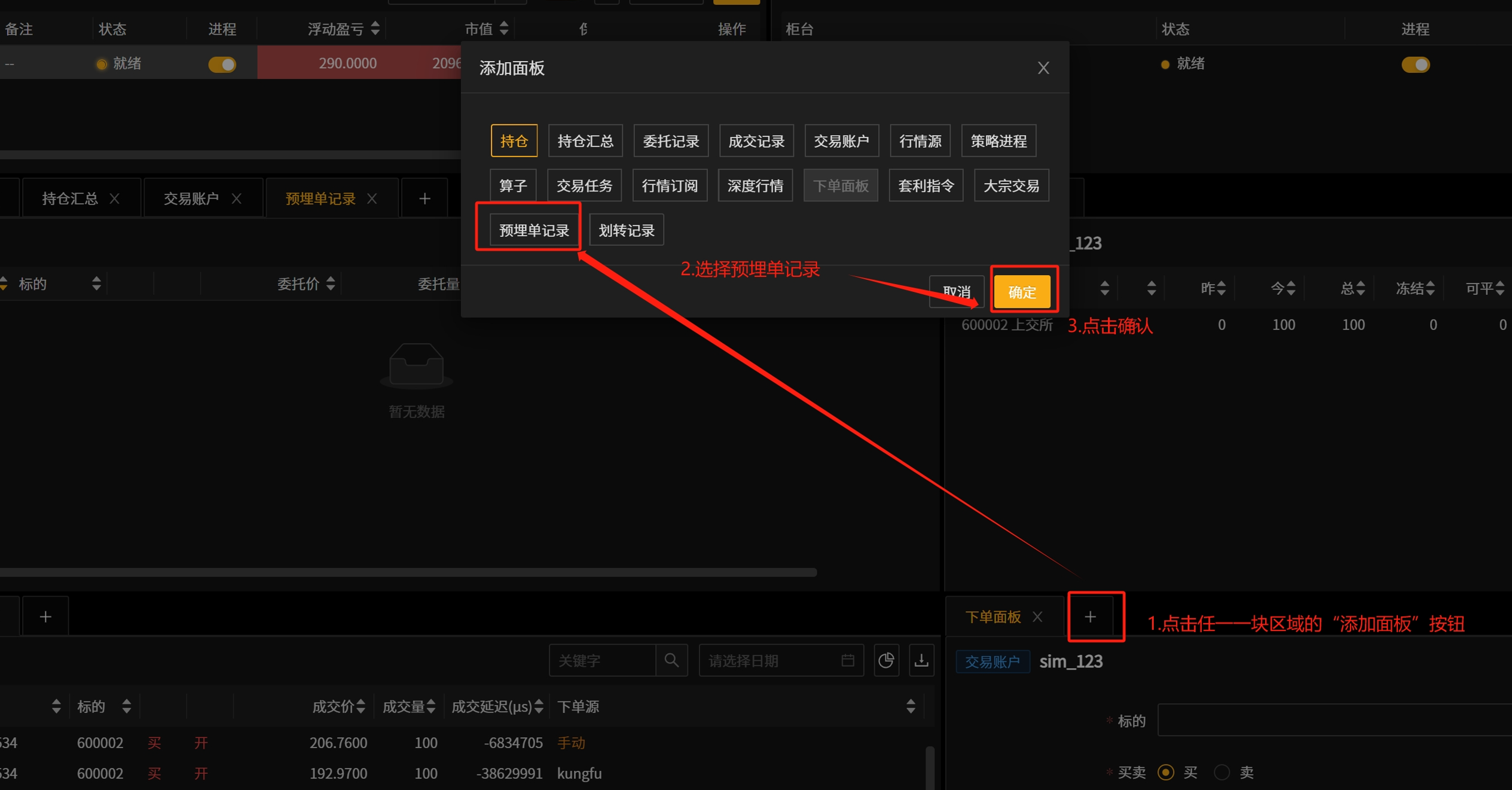Click the download export icon
1512x790 pixels.
click(x=921, y=660)
